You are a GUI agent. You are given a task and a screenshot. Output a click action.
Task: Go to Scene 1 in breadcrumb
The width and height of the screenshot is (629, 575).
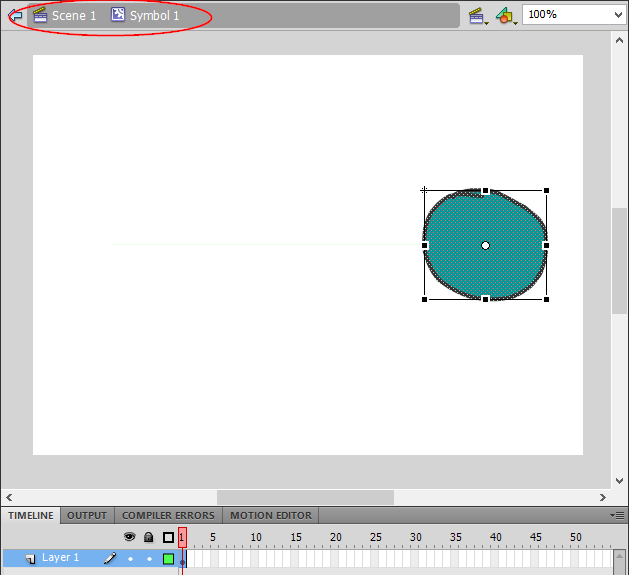(x=65, y=16)
